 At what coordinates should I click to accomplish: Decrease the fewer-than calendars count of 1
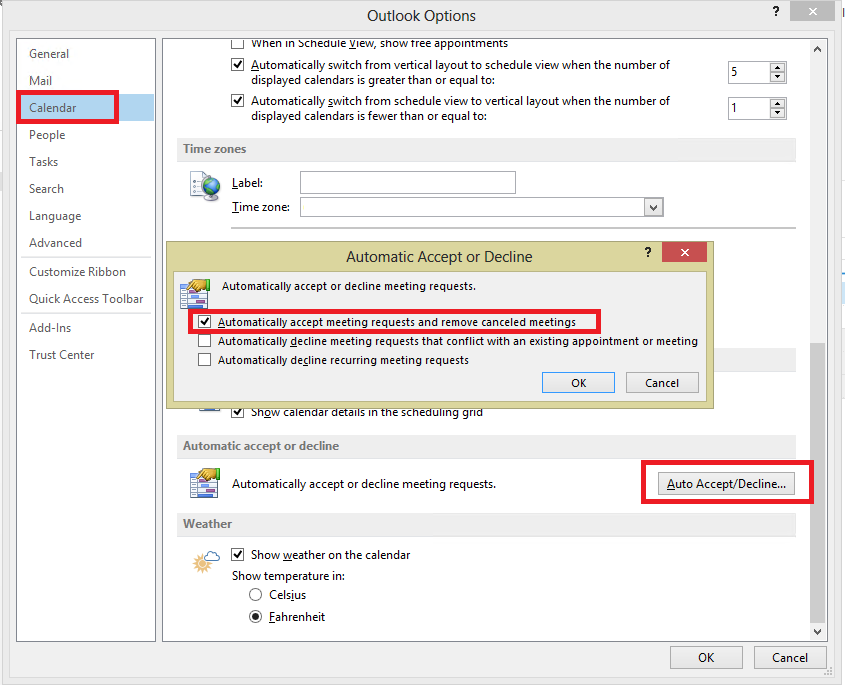777,113
